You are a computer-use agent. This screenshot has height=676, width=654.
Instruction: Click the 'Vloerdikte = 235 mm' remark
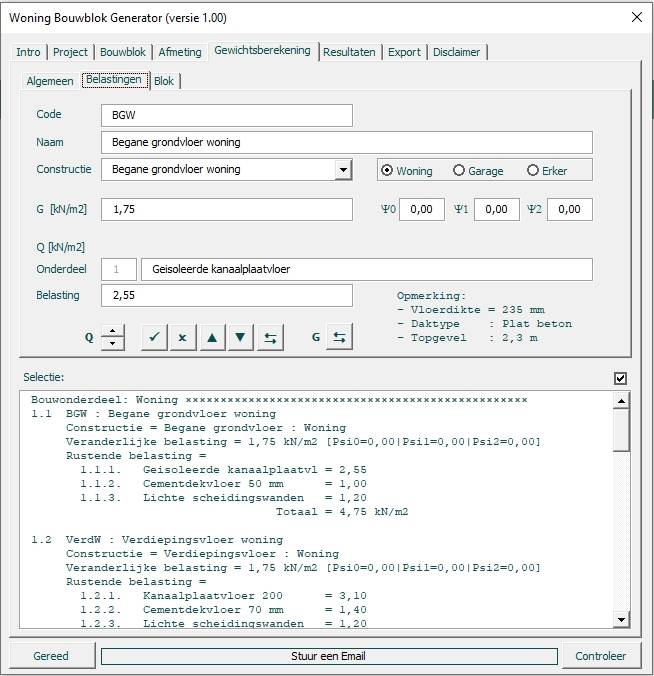tap(471, 310)
